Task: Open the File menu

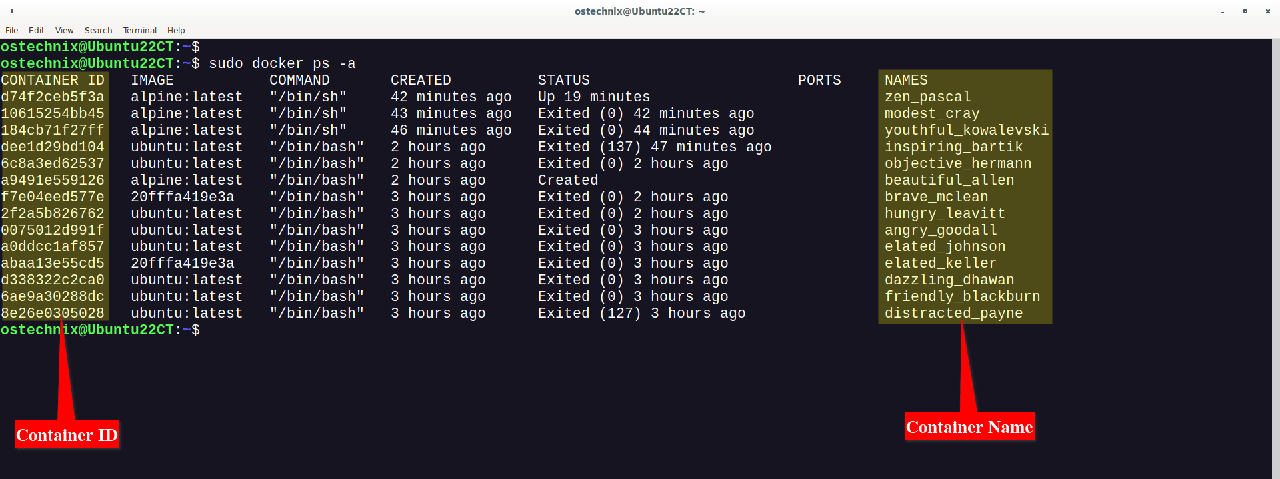Action: [11, 31]
